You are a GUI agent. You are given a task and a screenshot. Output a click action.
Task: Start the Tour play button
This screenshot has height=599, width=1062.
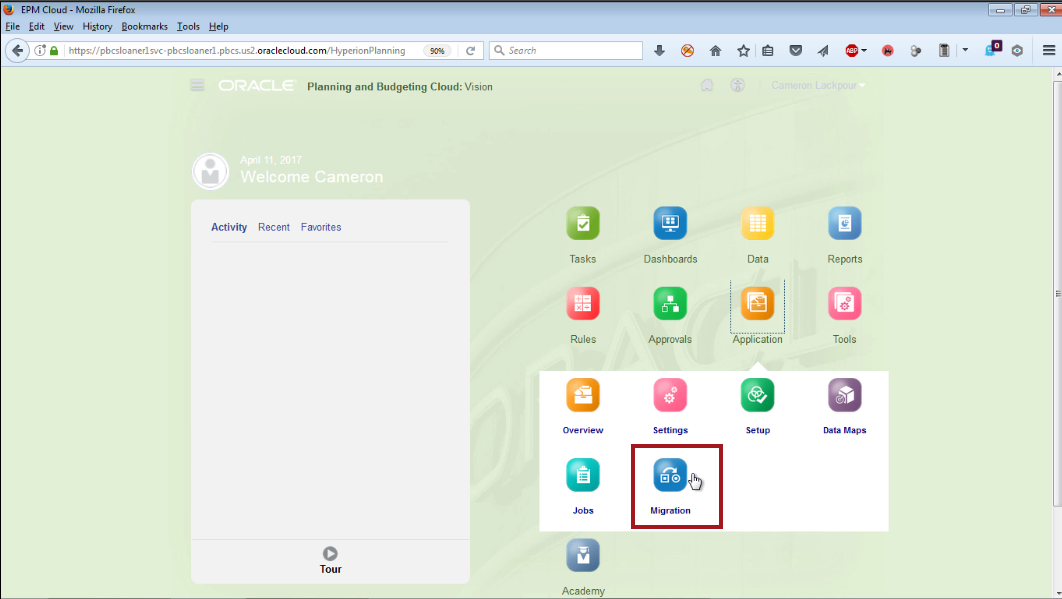click(330, 554)
